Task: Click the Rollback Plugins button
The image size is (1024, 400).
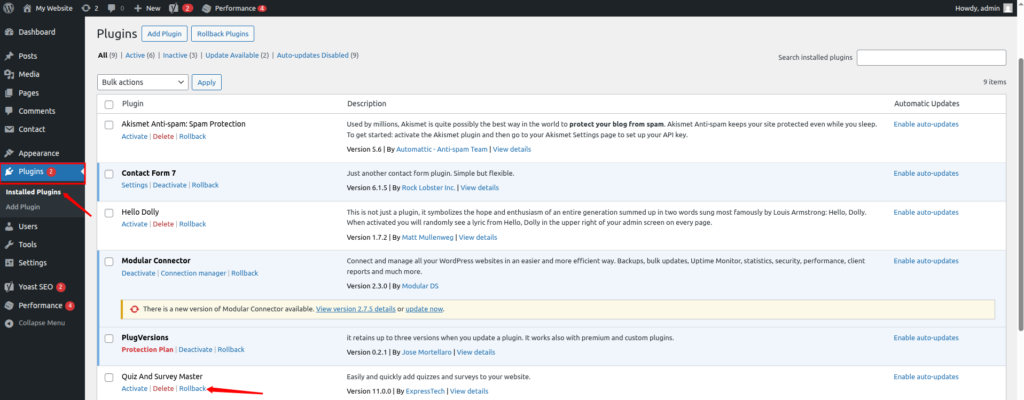Action: point(223,34)
